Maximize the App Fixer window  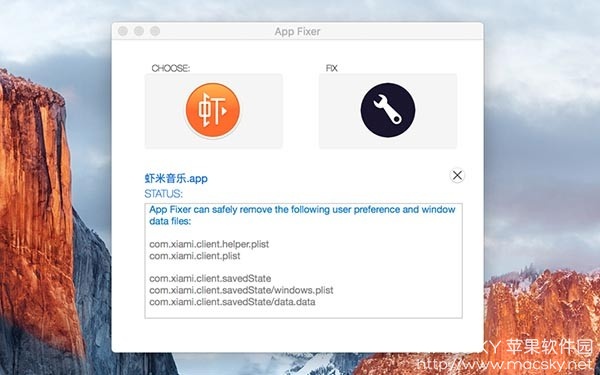pyautogui.click(x=155, y=31)
